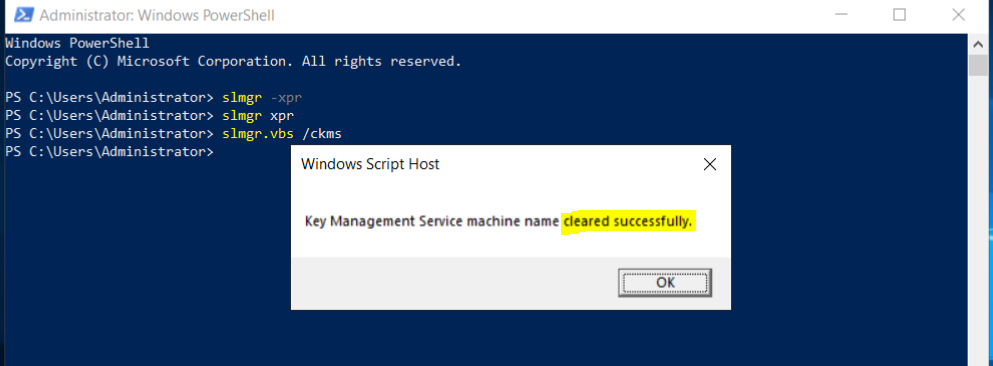Click the gray footer area beside OK

[454, 283]
